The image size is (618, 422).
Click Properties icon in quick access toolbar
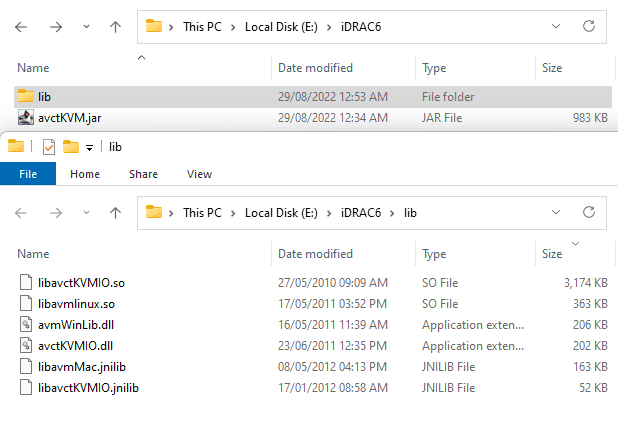coord(48,147)
